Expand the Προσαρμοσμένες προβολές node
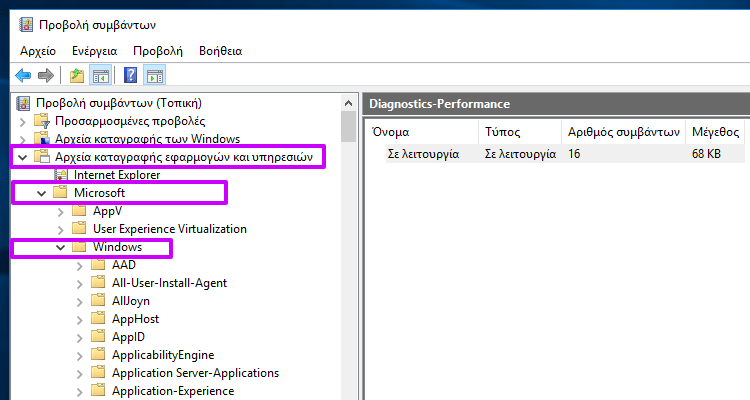 tap(22, 122)
